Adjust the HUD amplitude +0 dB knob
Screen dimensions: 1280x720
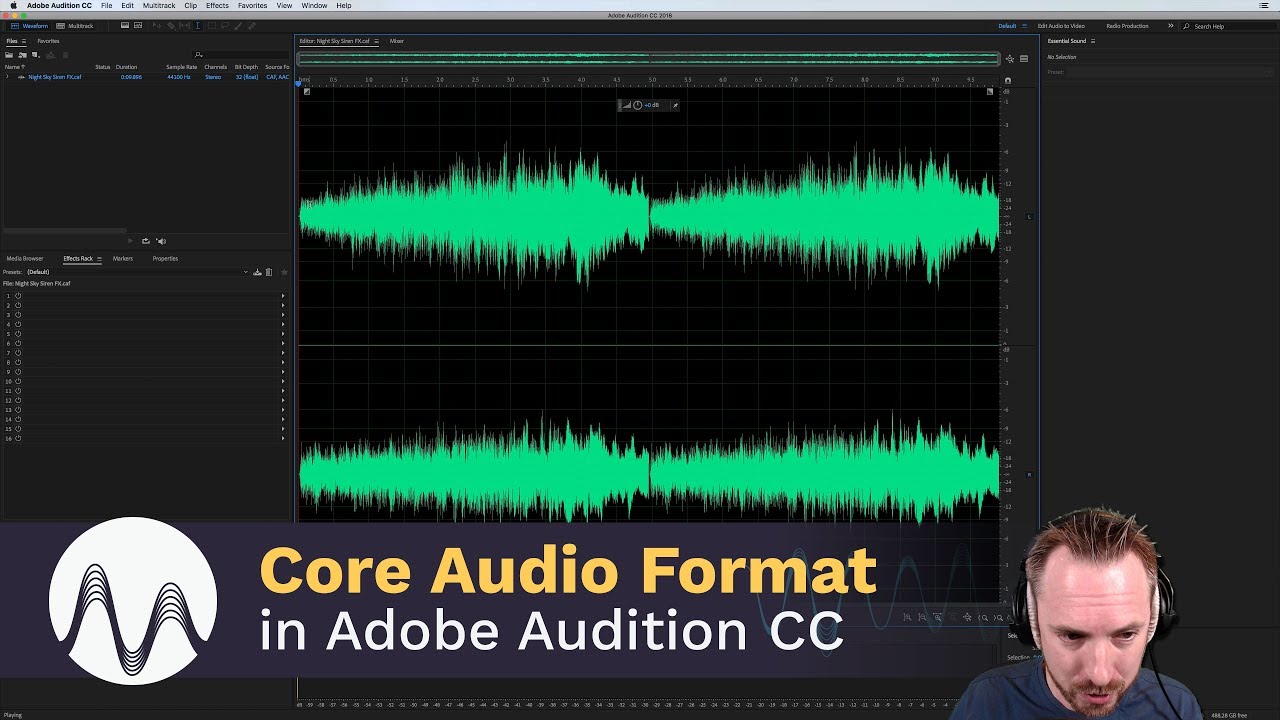click(637, 105)
